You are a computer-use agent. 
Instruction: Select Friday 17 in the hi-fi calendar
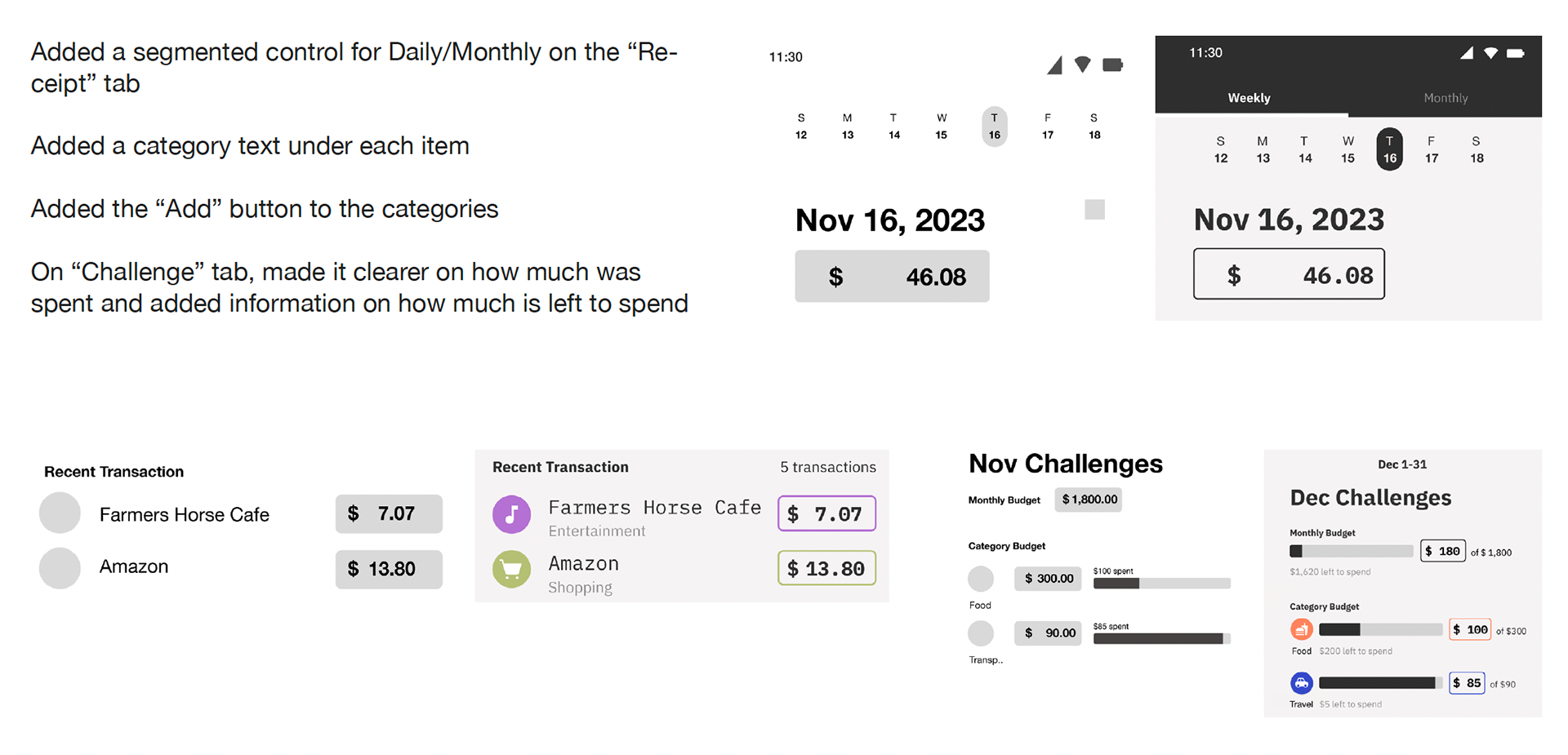(x=1432, y=149)
